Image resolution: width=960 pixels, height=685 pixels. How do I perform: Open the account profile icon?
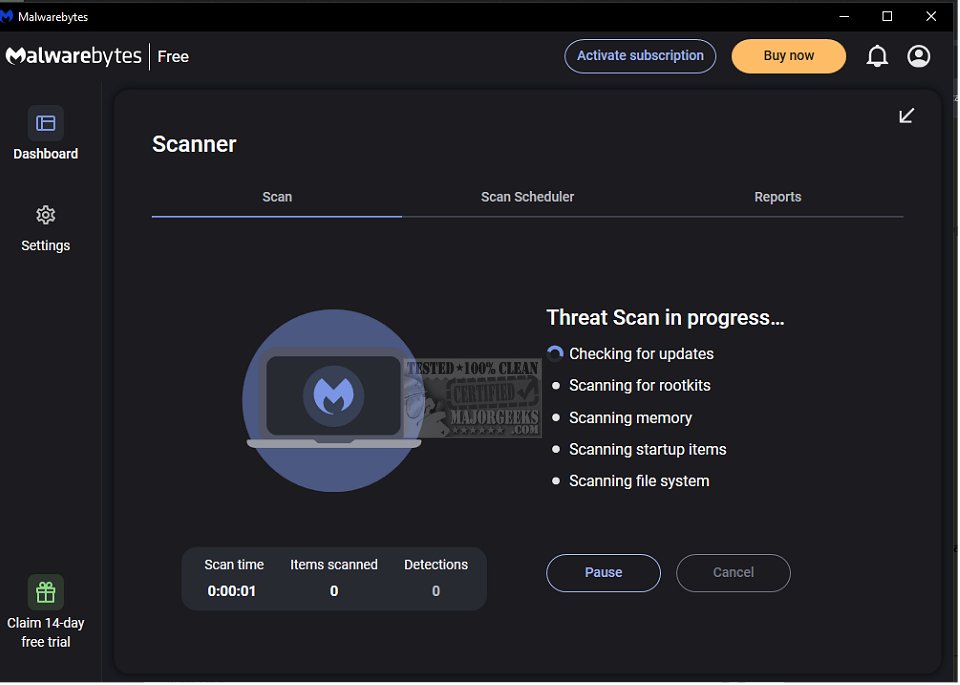point(918,56)
